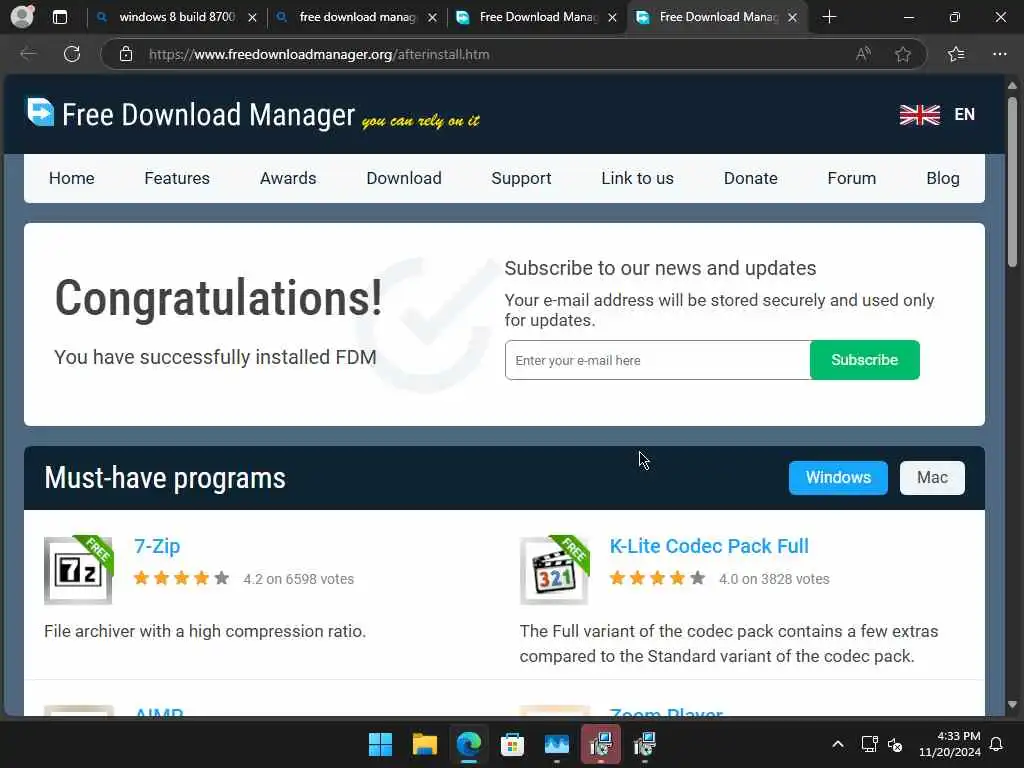This screenshot has height=768, width=1024.
Task: Open the Windows Start menu
Action: pyautogui.click(x=380, y=744)
